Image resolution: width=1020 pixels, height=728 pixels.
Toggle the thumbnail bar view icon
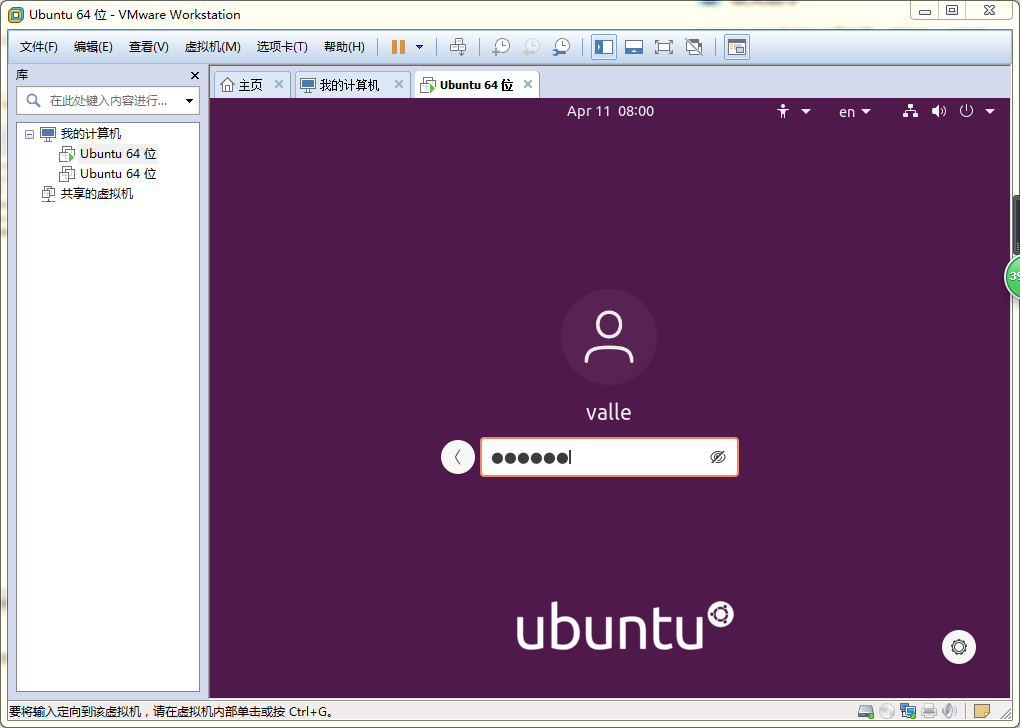[x=634, y=47]
